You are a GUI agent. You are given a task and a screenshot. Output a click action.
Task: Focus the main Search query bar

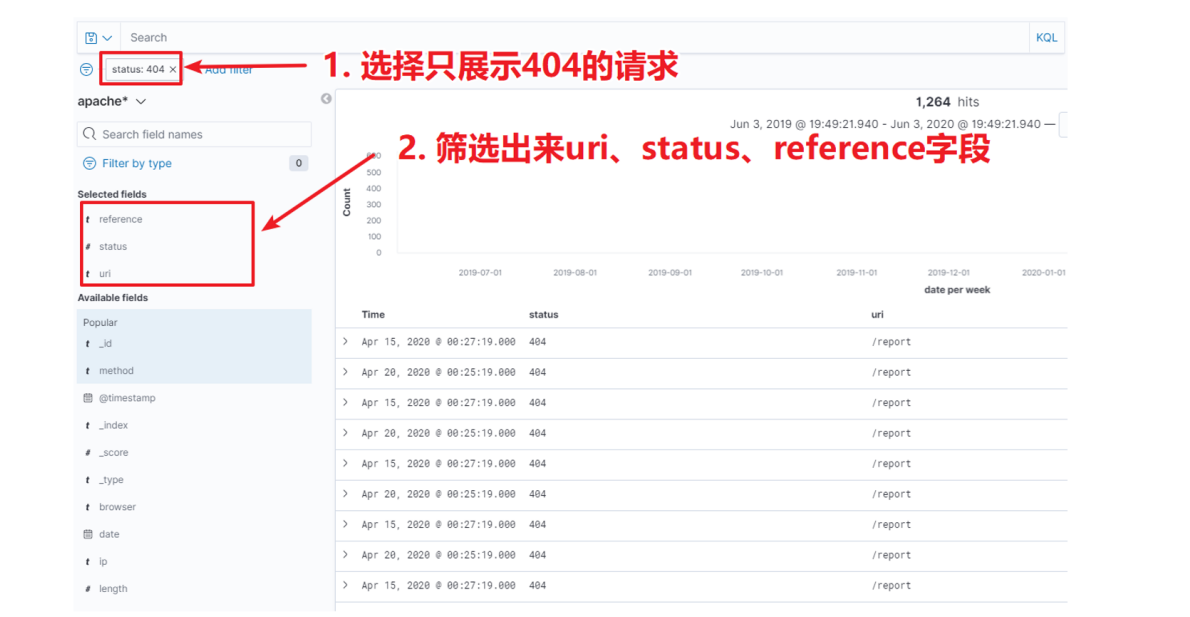click(575, 37)
